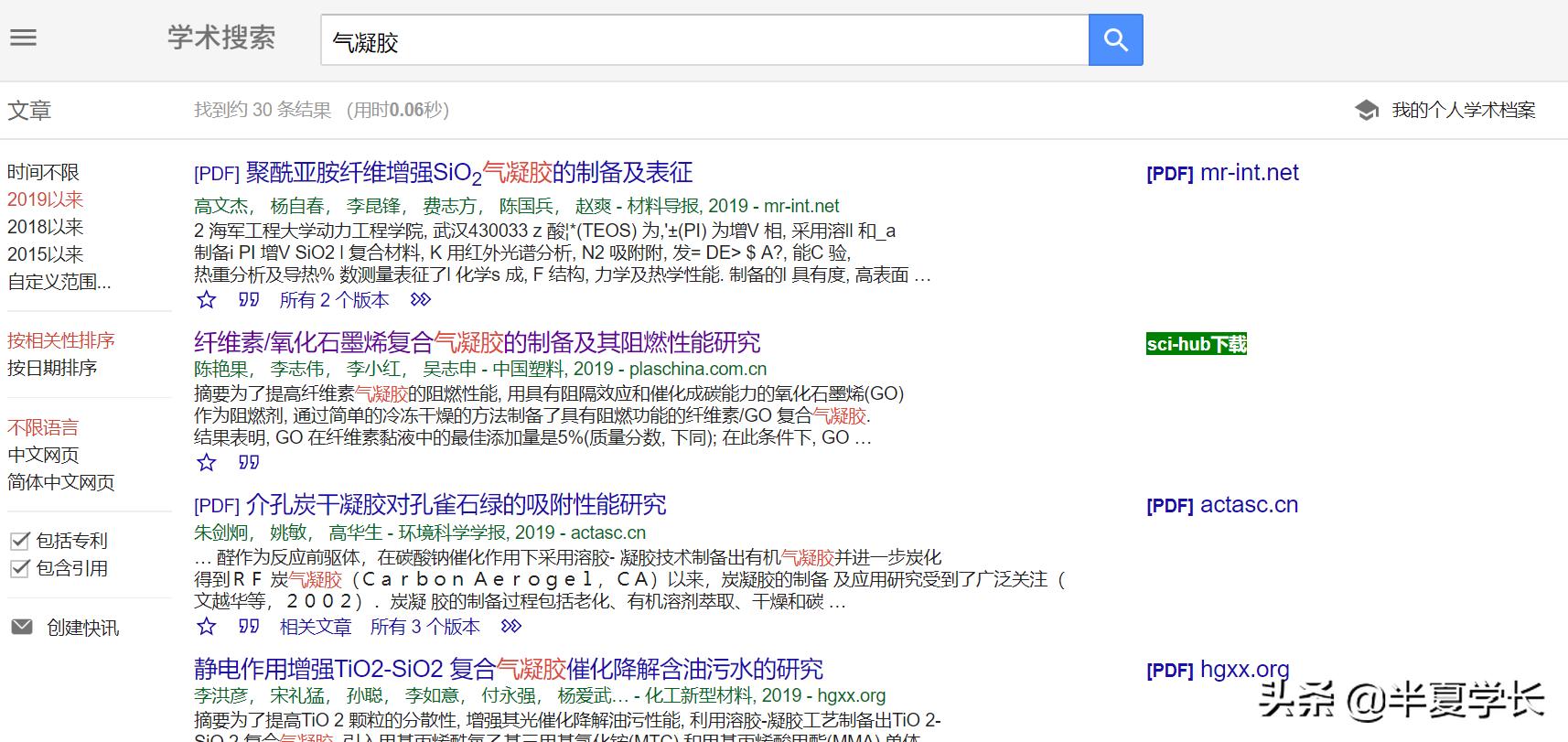
Task: Toggle the 包括专利 checkbox
Action: [x=20, y=541]
